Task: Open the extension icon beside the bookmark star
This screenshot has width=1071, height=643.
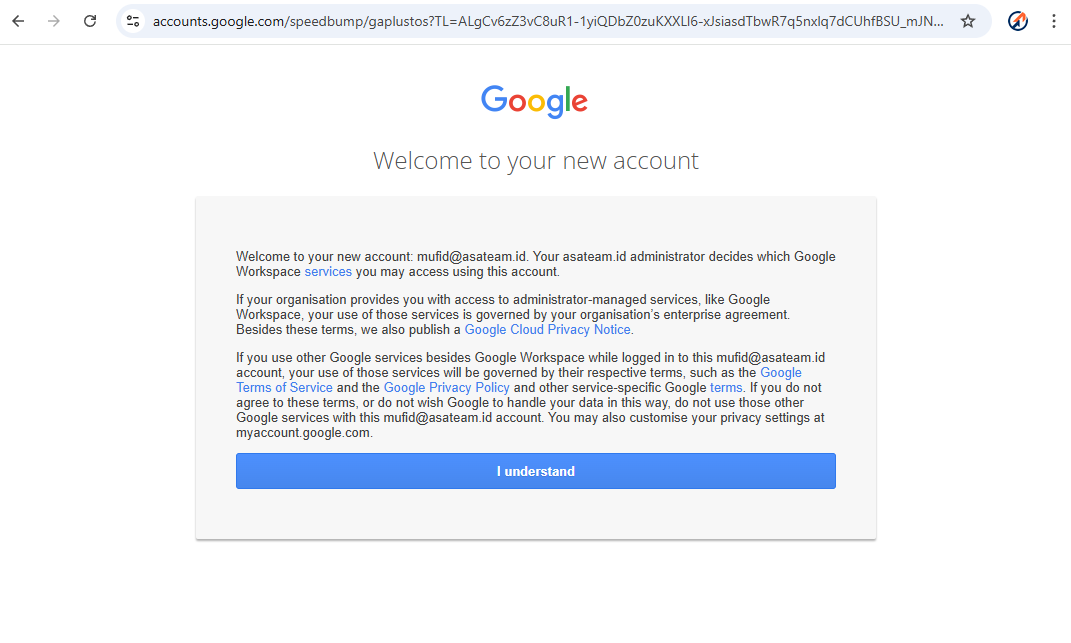Action: 1018,21
